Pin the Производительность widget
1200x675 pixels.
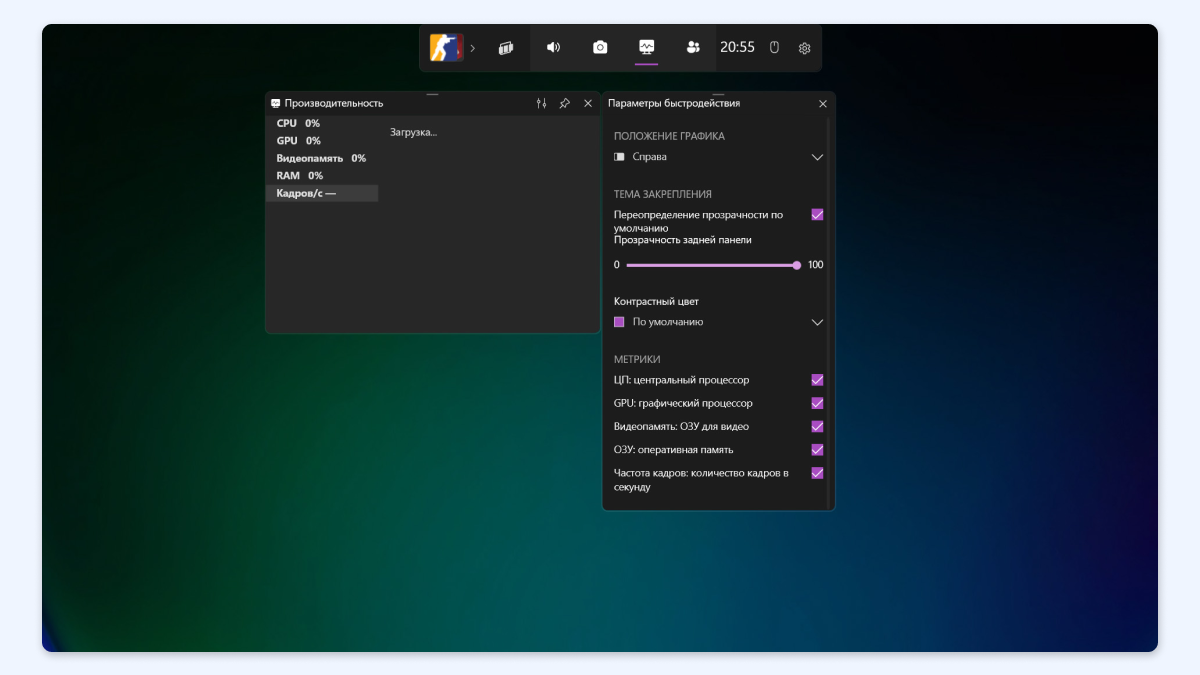coord(565,103)
